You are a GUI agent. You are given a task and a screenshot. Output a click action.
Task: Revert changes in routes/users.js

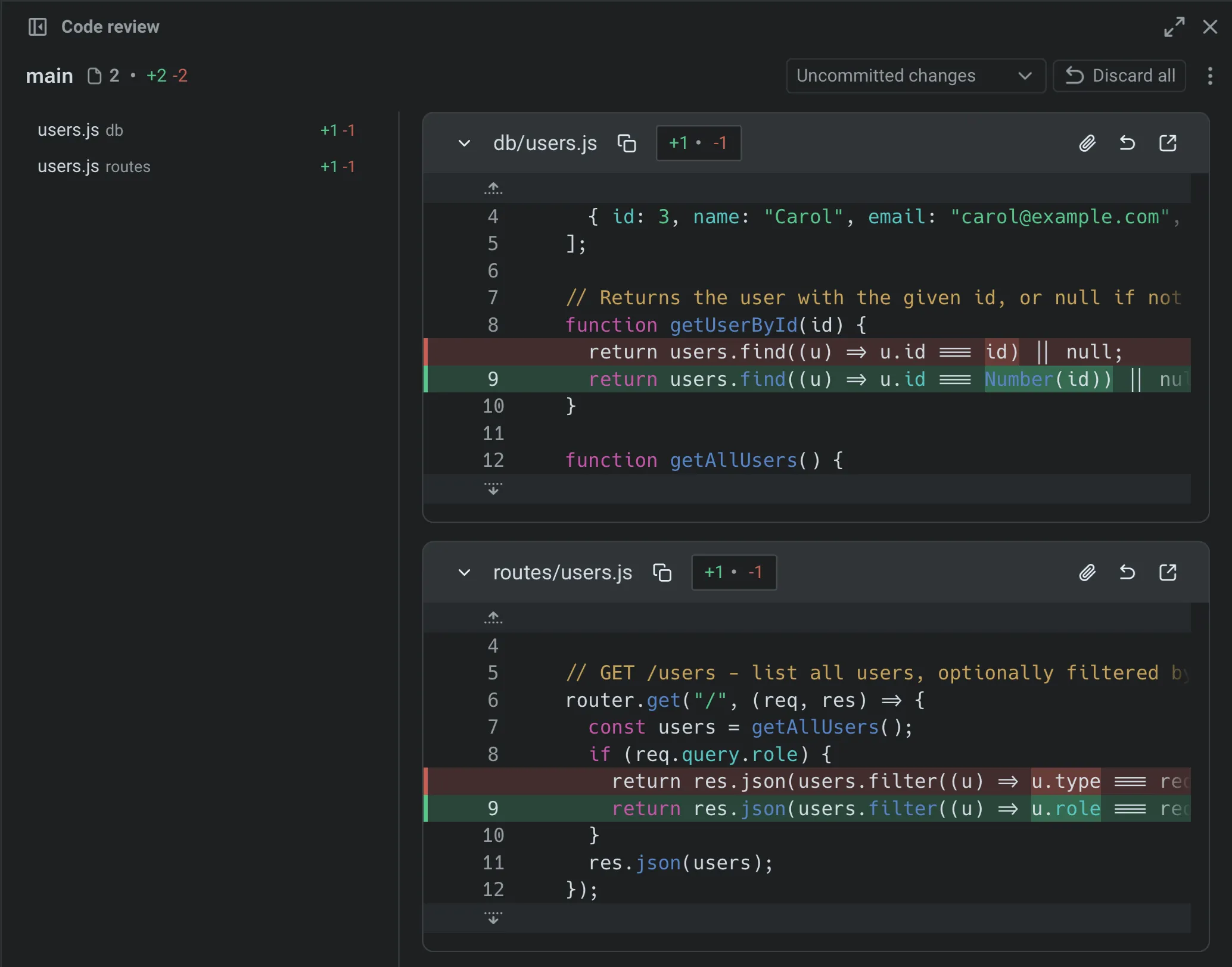click(1127, 572)
